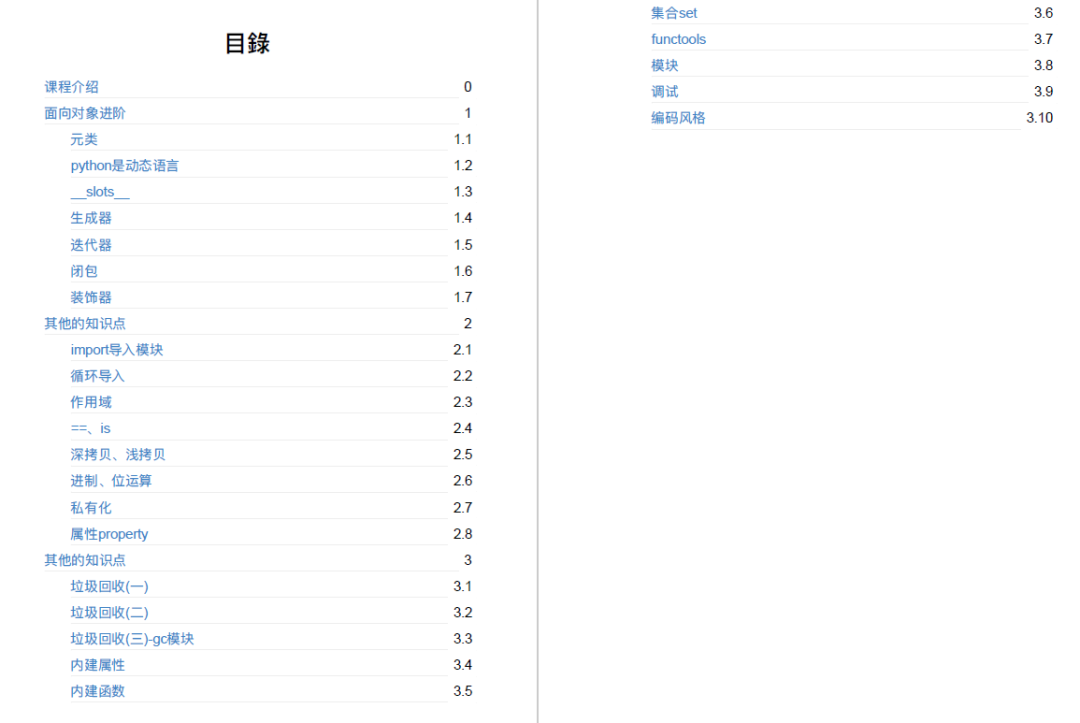Click the 调试 entry link

coord(663,91)
